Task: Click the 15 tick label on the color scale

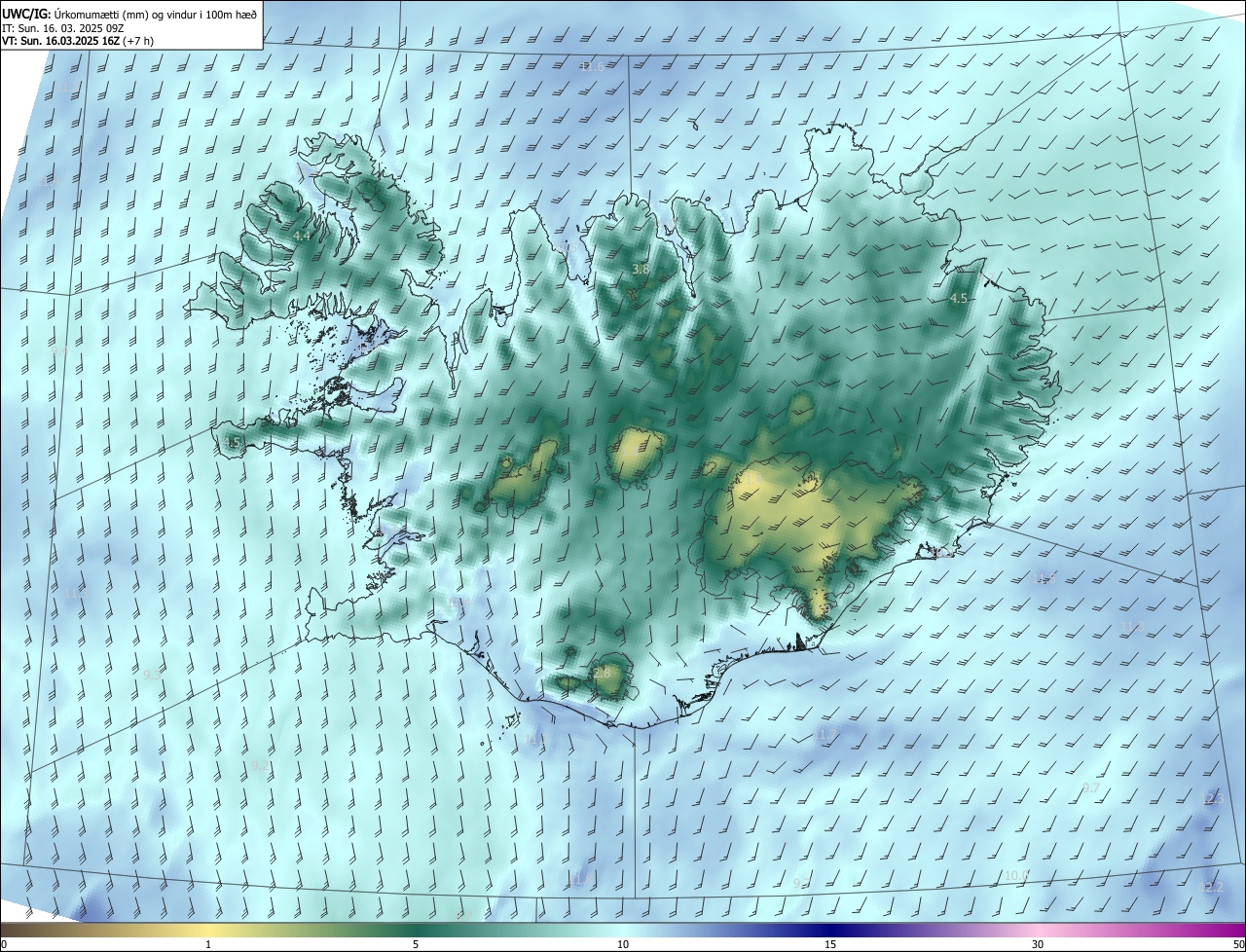Action: tap(830, 944)
